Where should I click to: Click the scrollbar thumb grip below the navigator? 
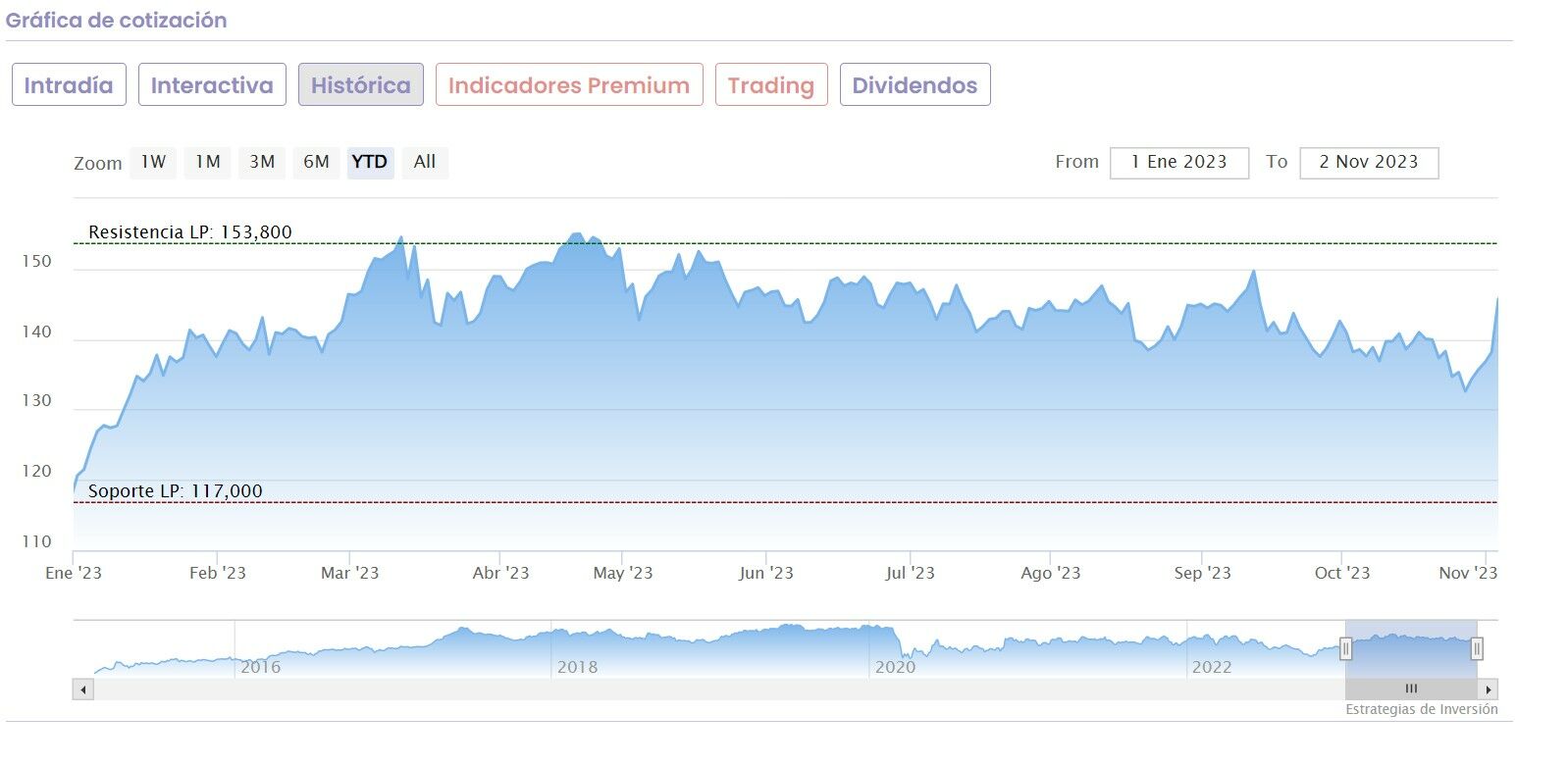tap(1411, 689)
